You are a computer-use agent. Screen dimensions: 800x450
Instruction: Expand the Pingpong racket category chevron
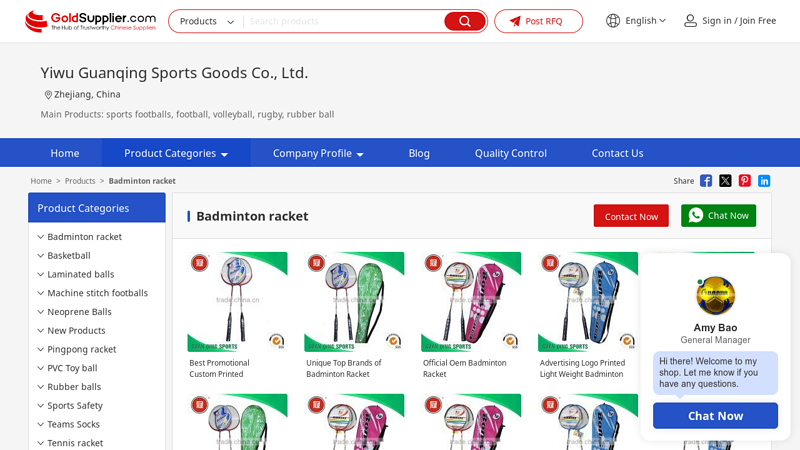[x=40, y=349]
